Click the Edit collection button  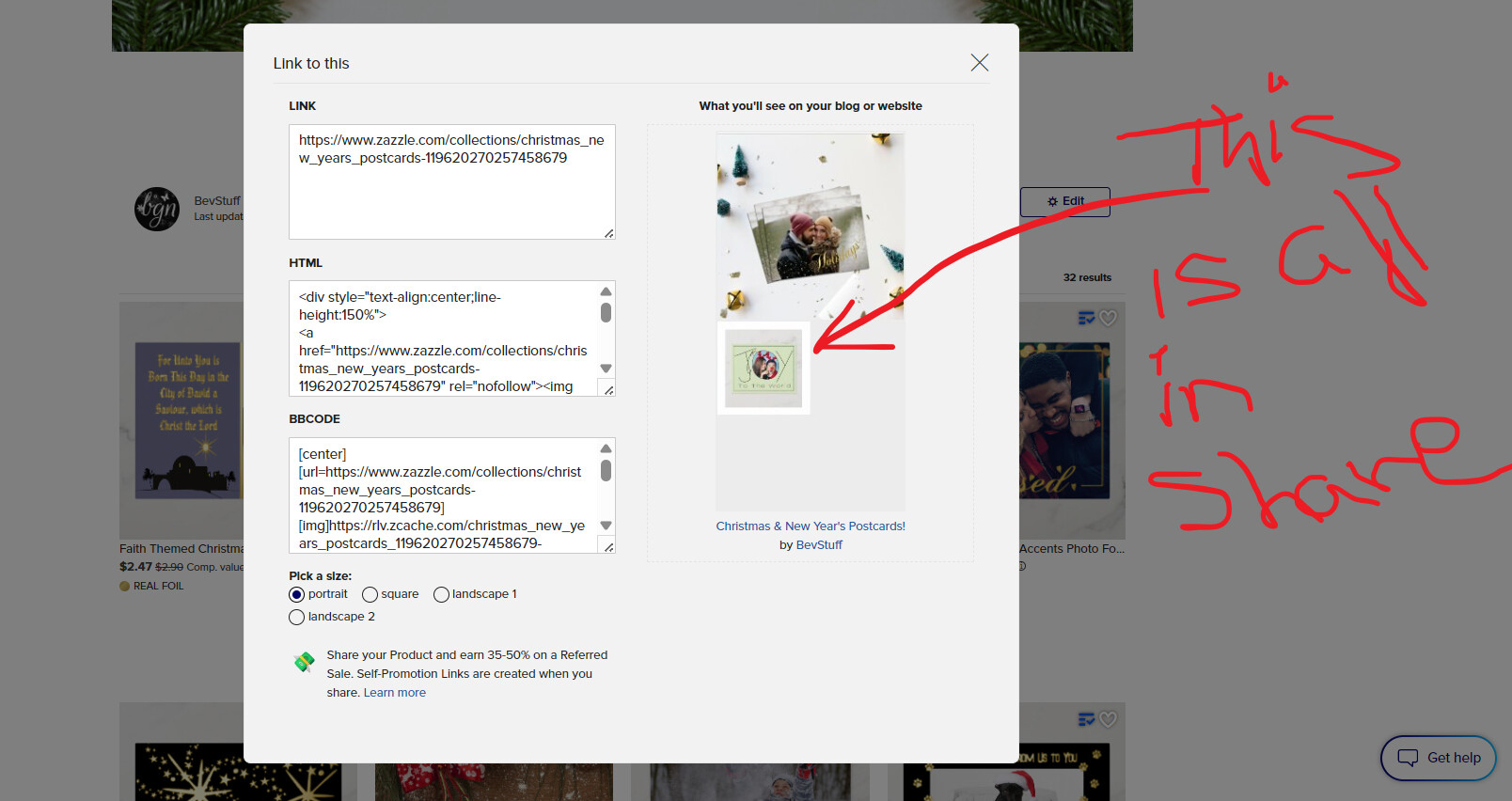1064,201
